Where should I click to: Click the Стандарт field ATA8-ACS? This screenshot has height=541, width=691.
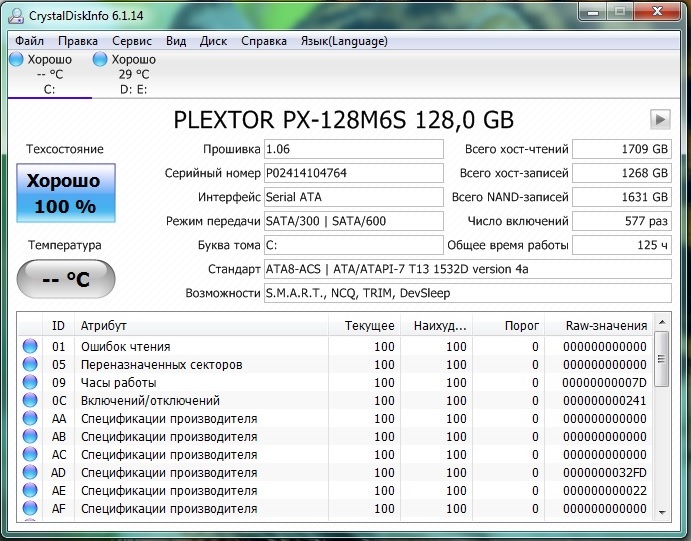[x=468, y=269]
